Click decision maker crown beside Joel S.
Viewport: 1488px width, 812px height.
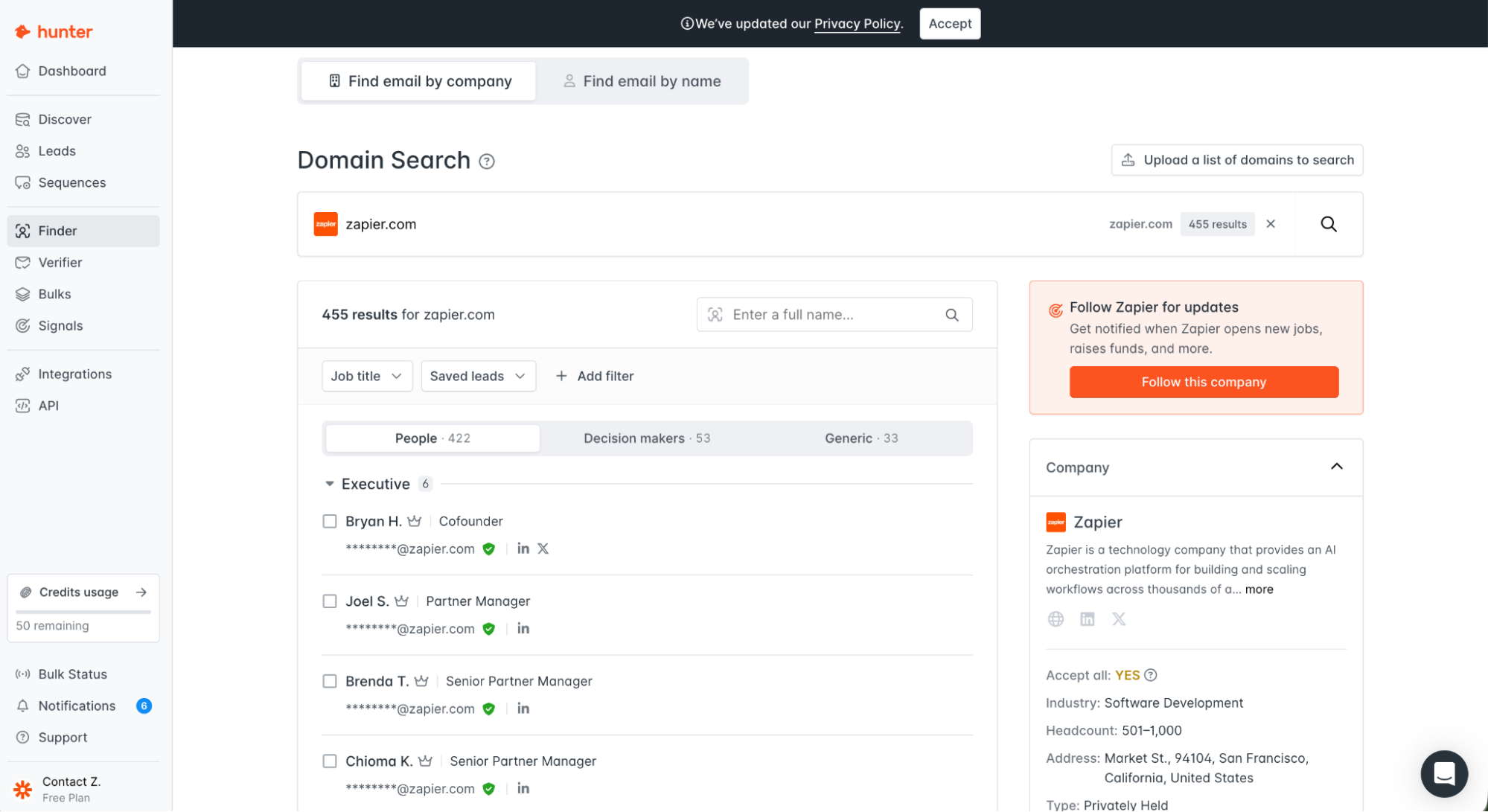(x=402, y=601)
